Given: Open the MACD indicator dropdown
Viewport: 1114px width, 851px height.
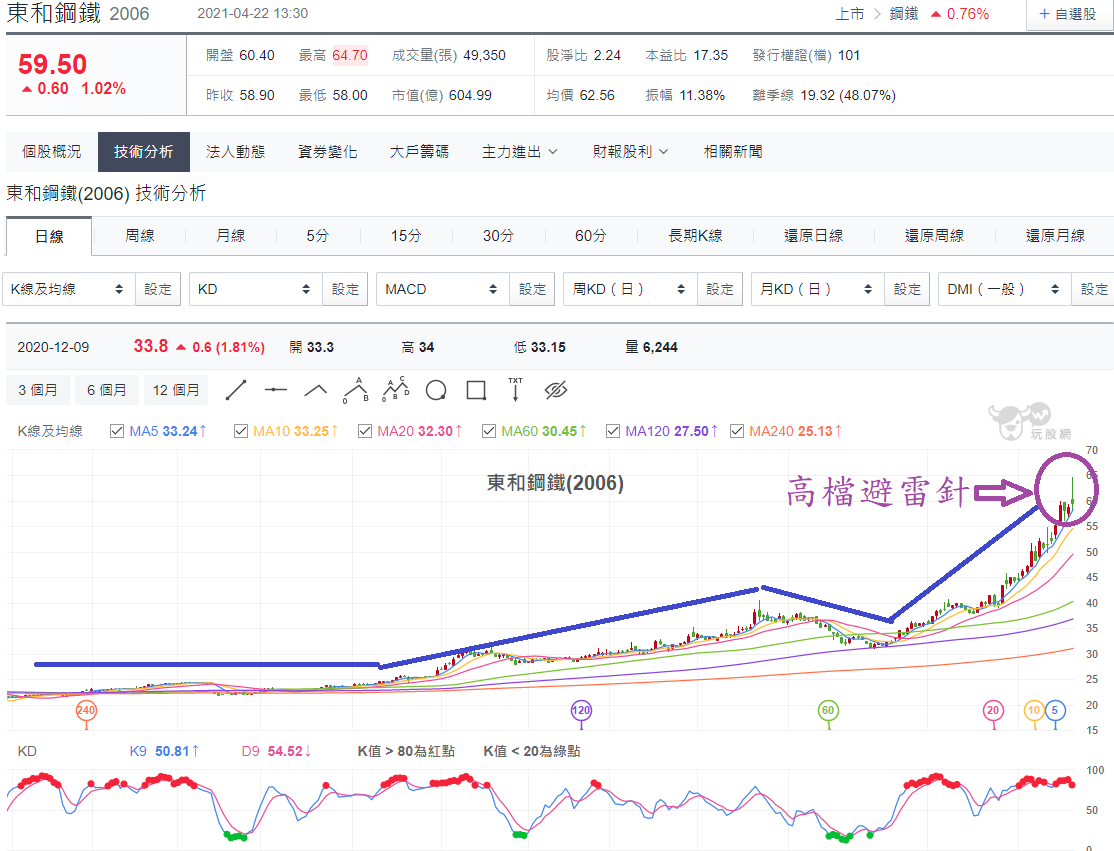Looking at the screenshot, I should [x=442, y=289].
